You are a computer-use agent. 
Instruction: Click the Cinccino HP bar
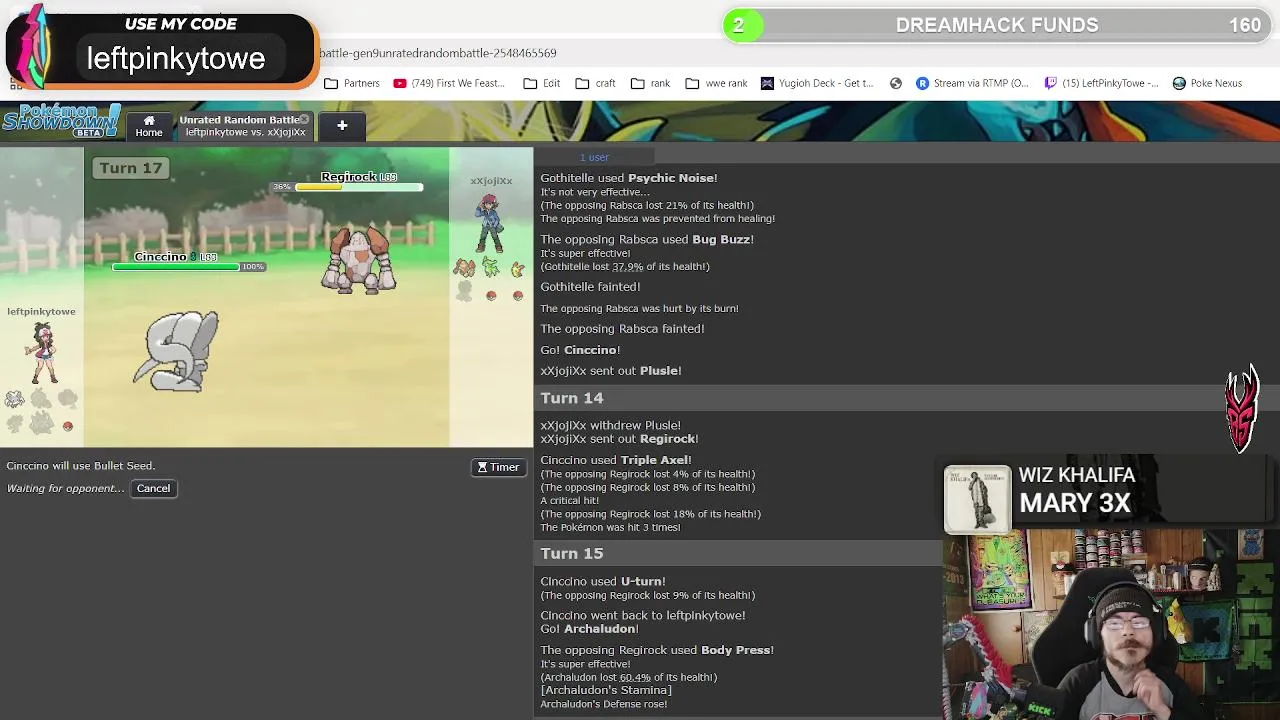176,267
